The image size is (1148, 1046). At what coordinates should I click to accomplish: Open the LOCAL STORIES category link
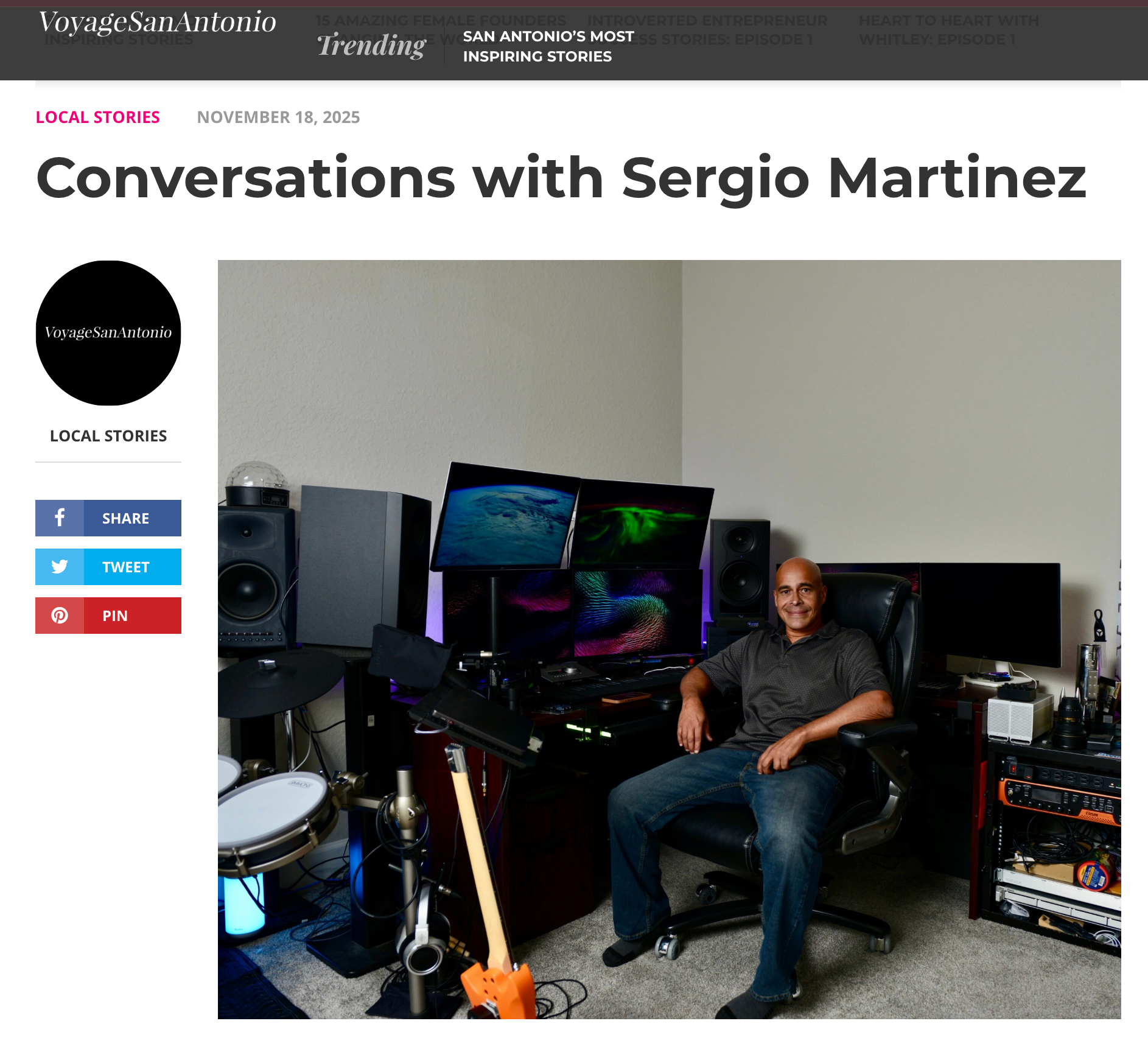(x=98, y=117)
